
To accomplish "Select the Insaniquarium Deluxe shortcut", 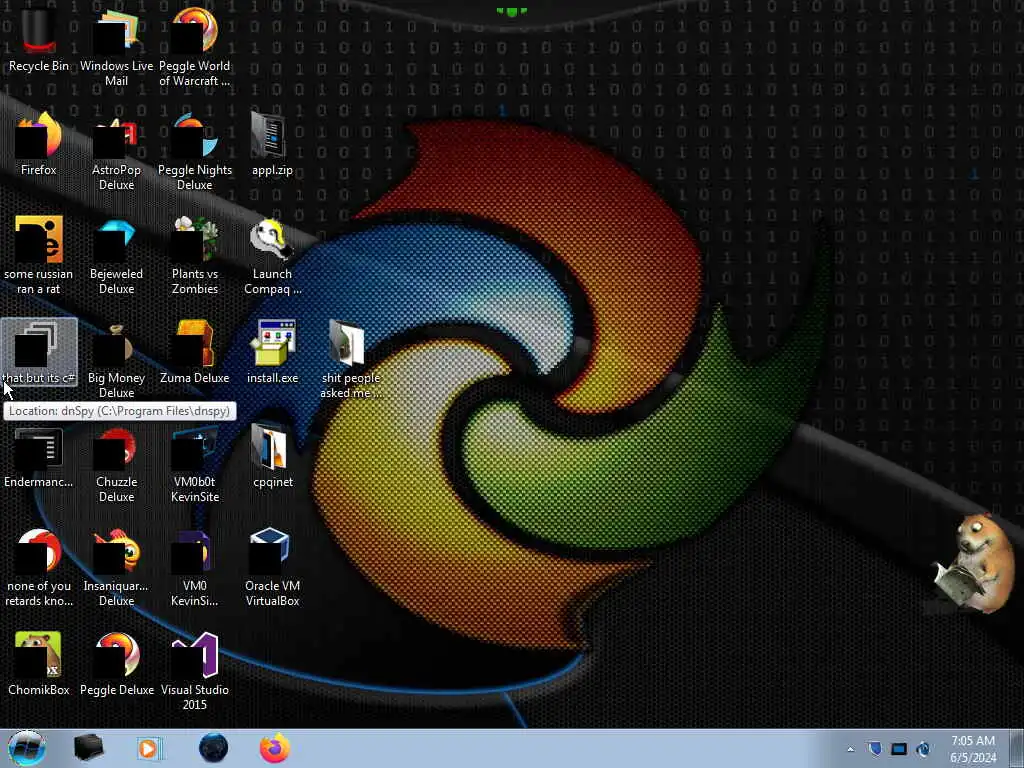I will point(116,566).
